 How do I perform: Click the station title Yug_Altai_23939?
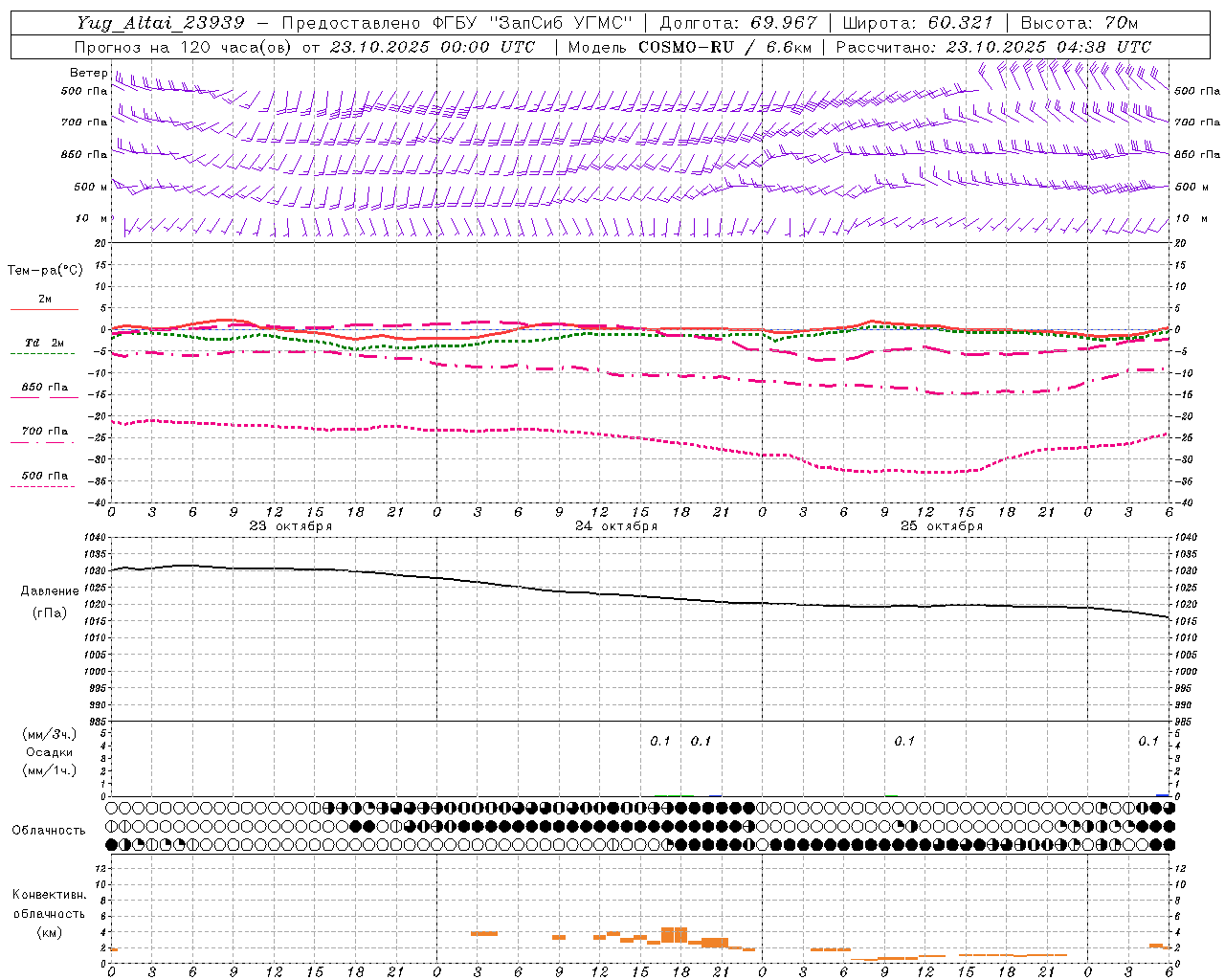(x=161, y=23)
